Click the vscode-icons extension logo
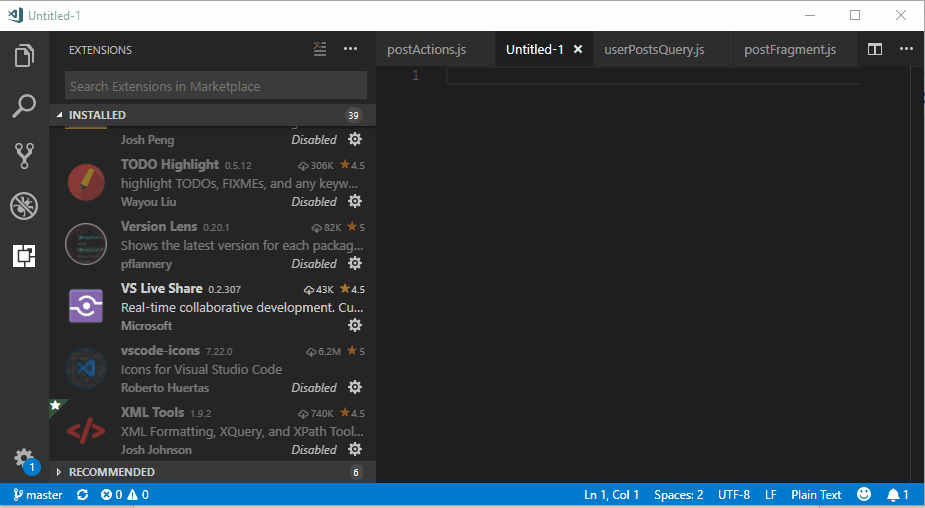 pyautogui.click(x=86, y=368)
